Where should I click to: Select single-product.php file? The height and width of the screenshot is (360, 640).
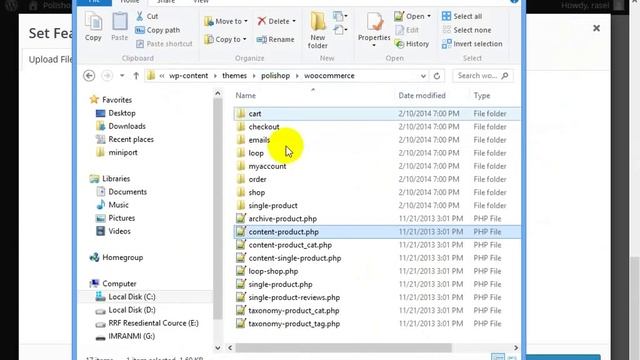[376, 284]
